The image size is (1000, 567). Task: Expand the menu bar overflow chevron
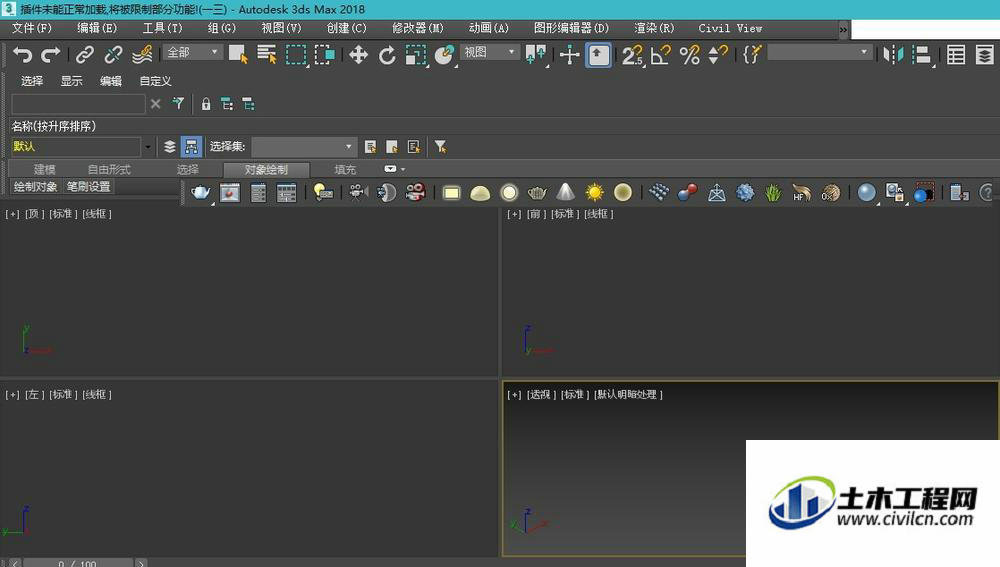click(843, 29)
